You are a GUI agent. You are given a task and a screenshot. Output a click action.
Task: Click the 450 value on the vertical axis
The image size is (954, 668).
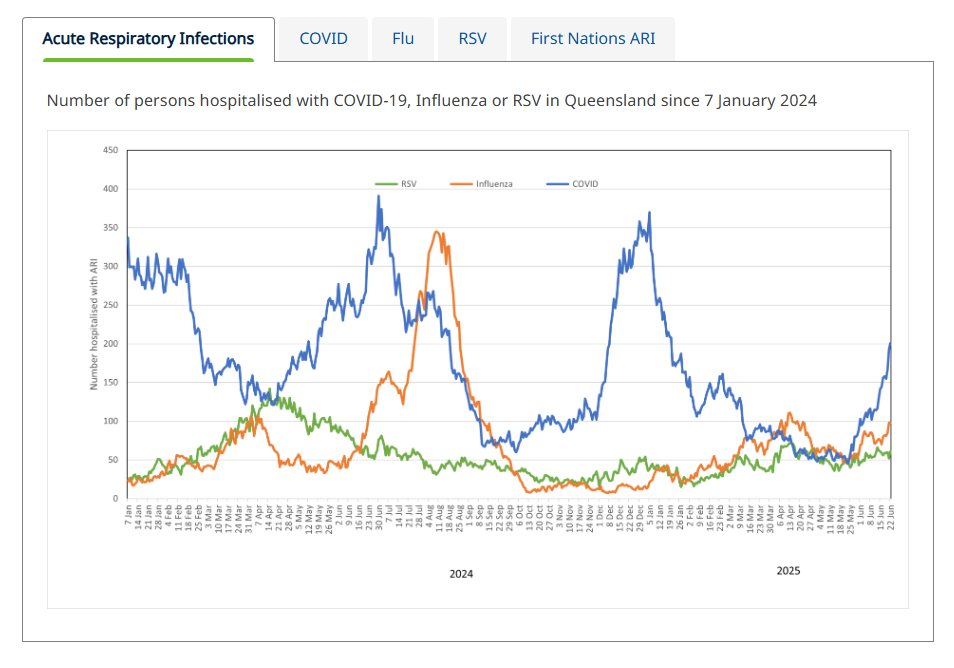[110, 150]
